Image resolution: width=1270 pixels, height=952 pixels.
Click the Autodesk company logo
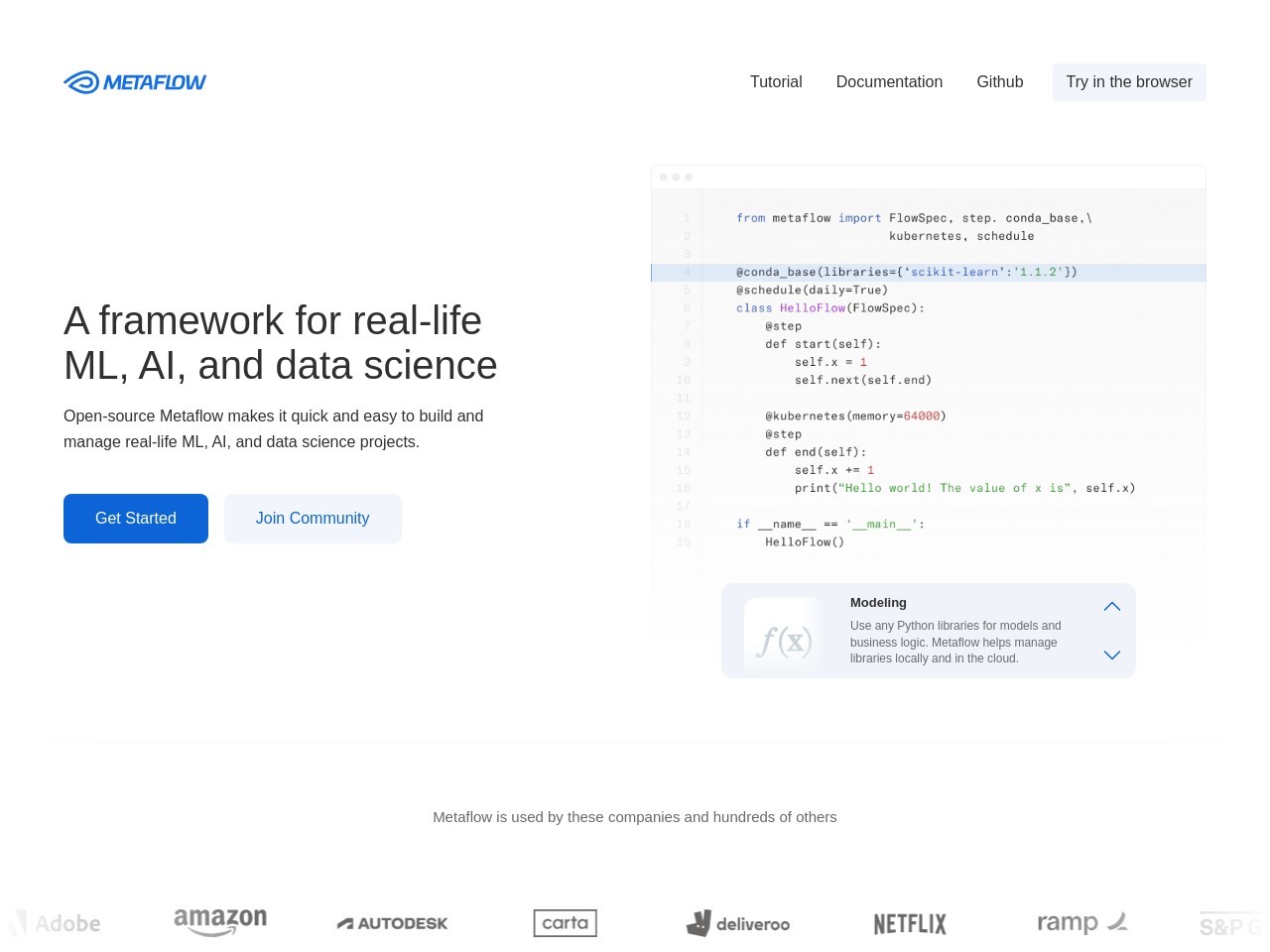coord(393,923)
